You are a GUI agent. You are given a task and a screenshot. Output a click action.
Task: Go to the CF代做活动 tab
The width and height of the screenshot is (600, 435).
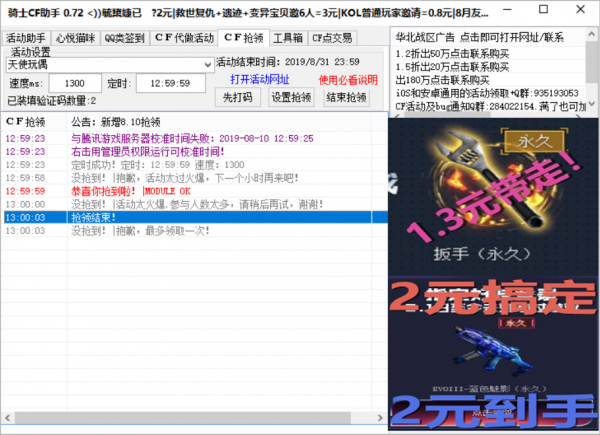[184, 38]
